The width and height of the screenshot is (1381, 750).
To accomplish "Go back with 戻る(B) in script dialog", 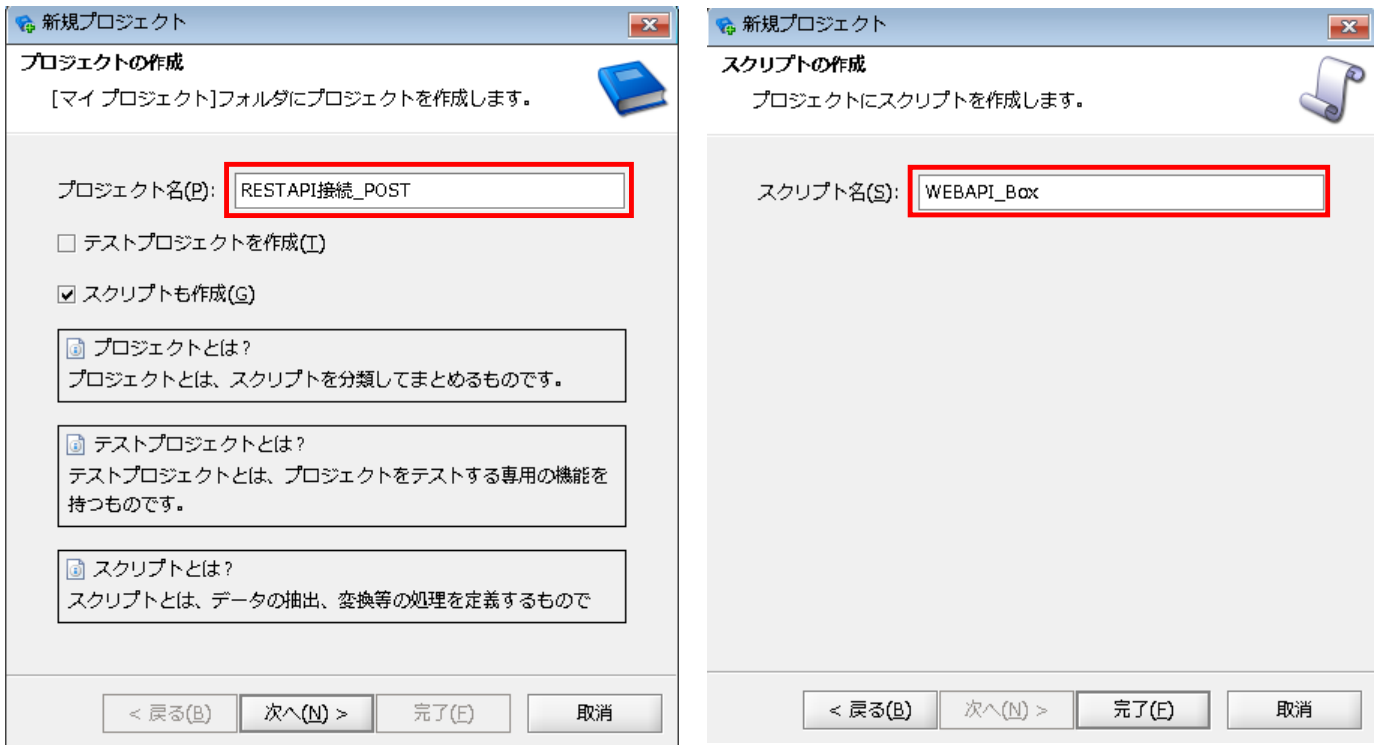I will point(870,710).
